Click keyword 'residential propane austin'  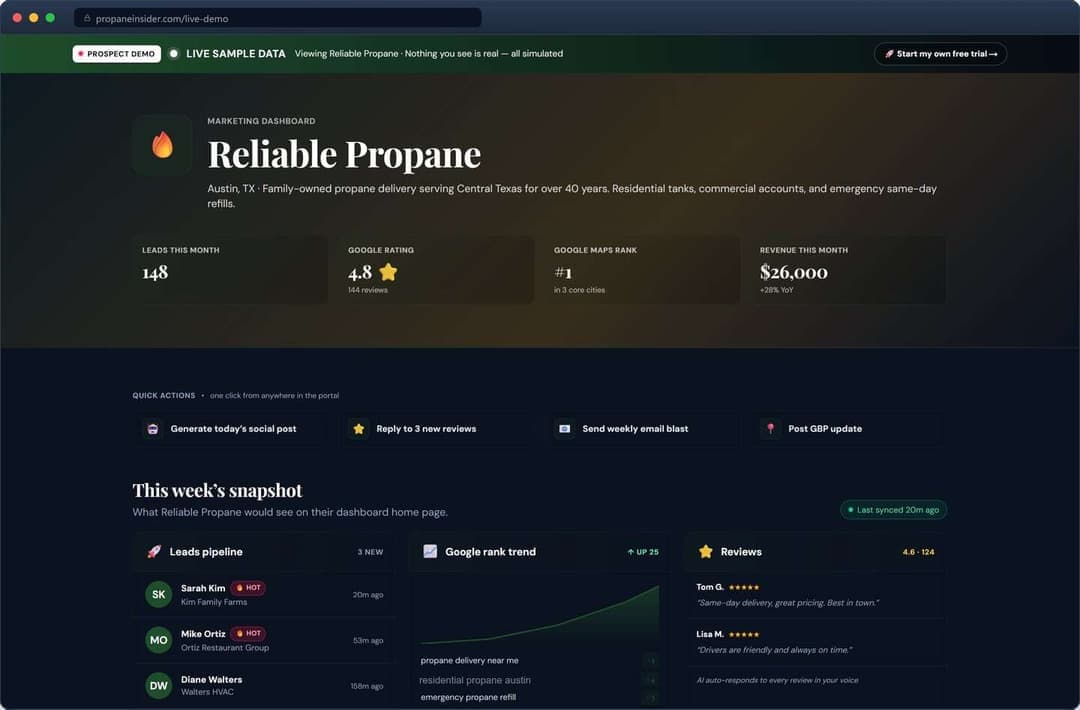pyautogui.click(x=475, y=680)
